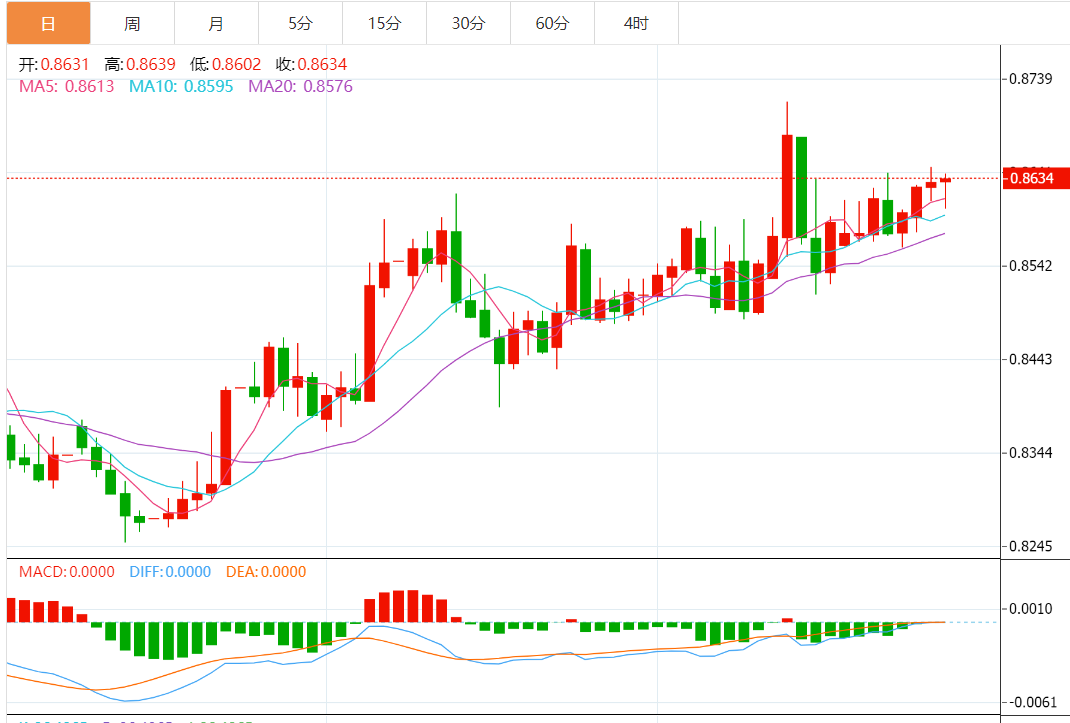The image size is (1070, 723).
Task: Click the 0.8739 price axis label
Action: (x=1030, y=79)
